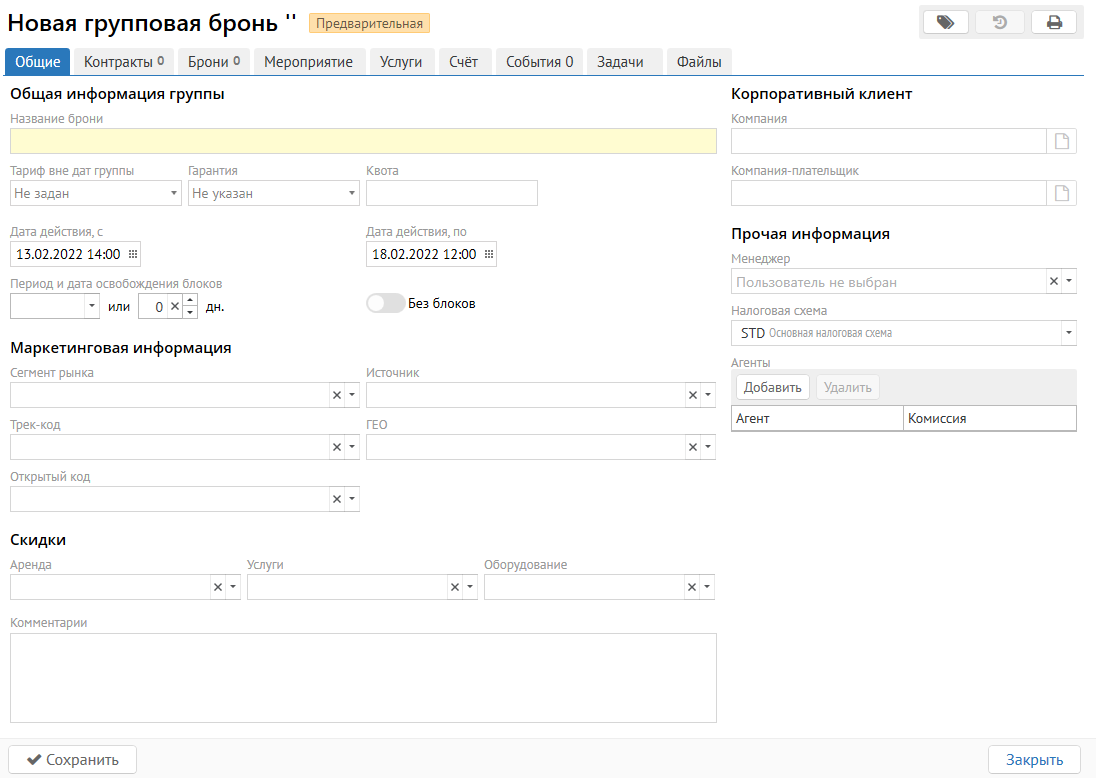
Task: Click document icon beside Компания field
Action: tap(1062, 141)
